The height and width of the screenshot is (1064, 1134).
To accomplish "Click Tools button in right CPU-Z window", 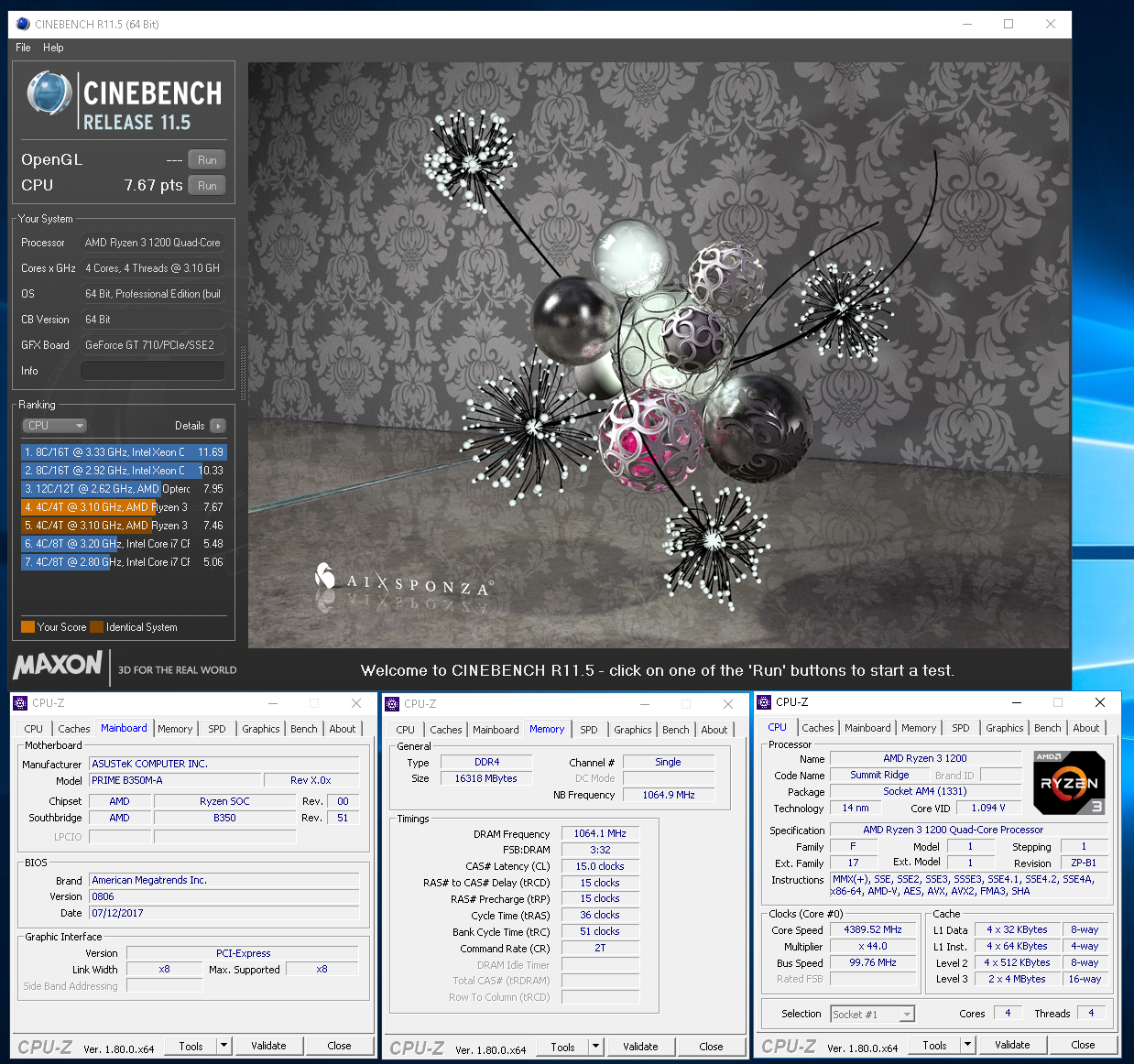I will point(934,1045).
